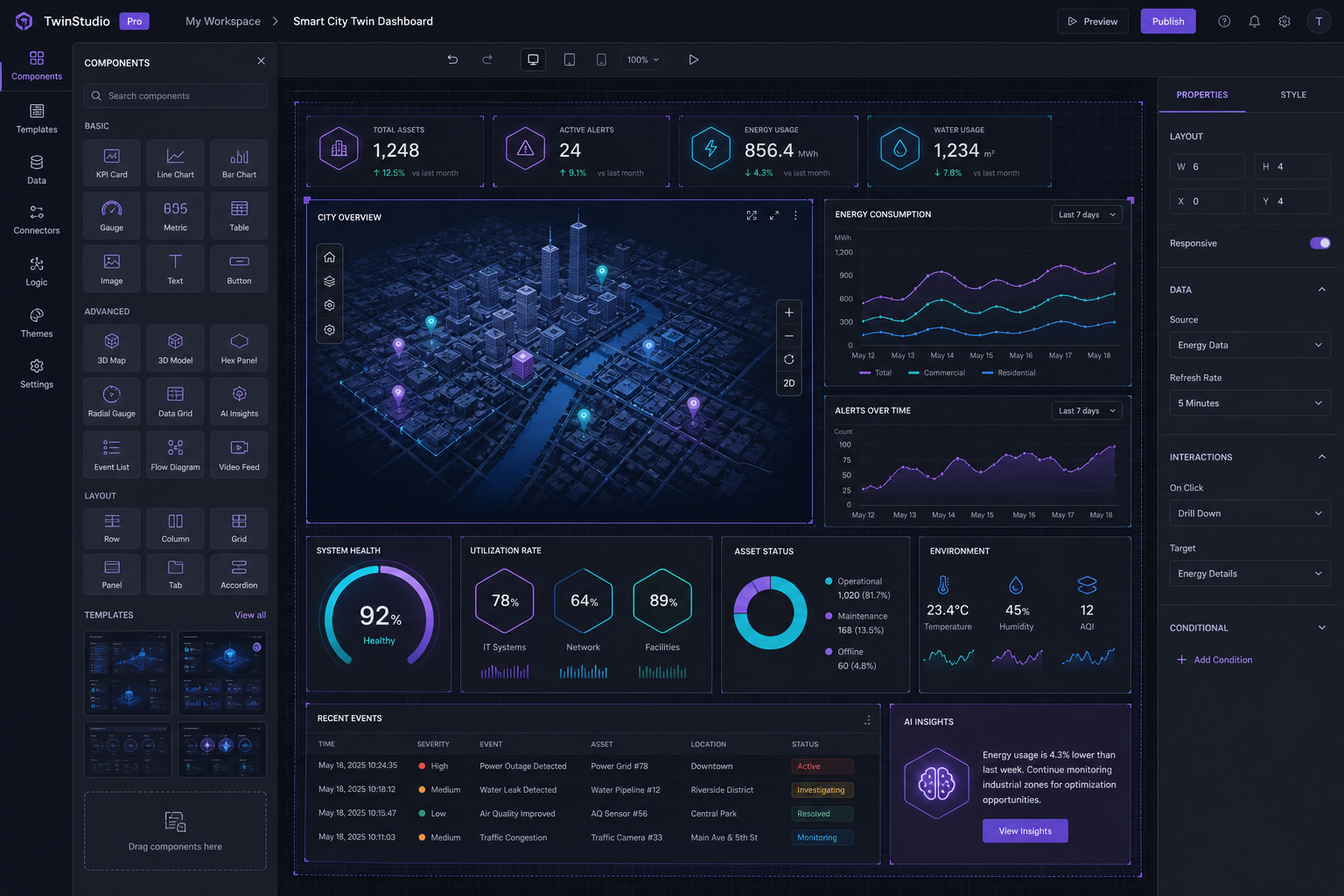Open the Logic sidebar section
1344x896 pixels.
37,272
